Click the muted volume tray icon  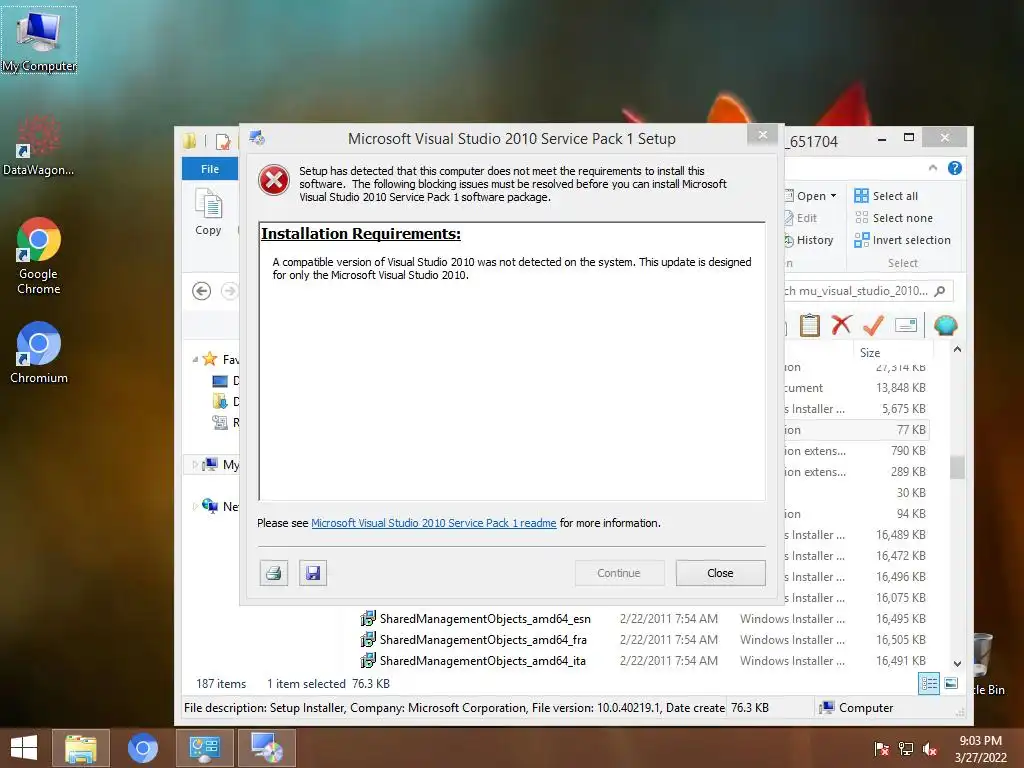click(930, 749)
